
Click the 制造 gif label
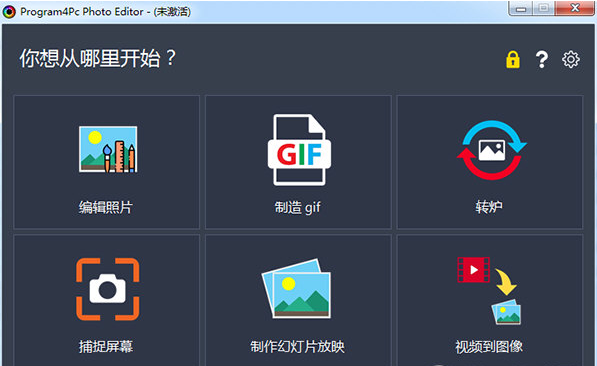coord(297,208)
